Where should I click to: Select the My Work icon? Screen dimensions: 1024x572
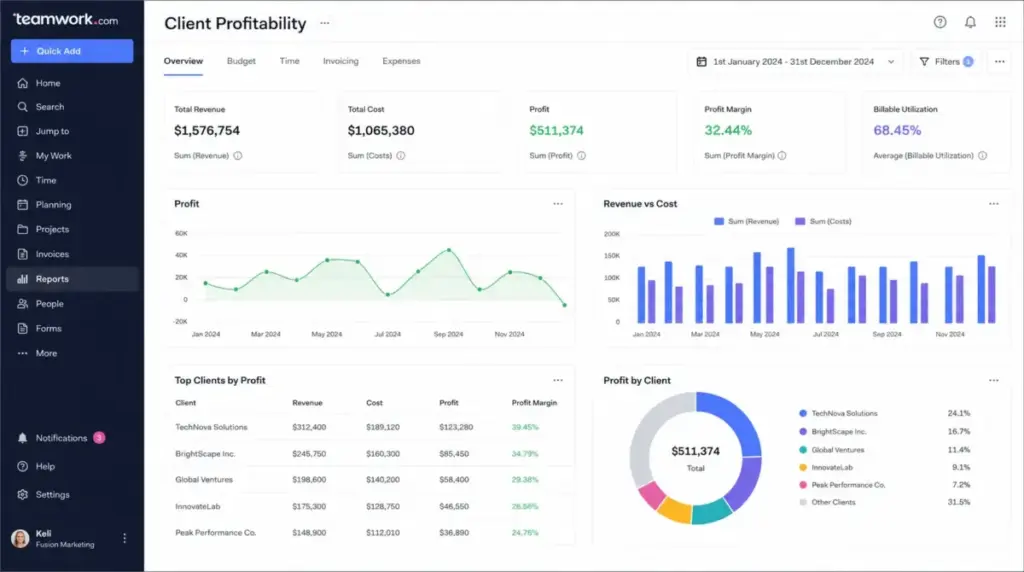pyautogui.click(x=23, y=155)
